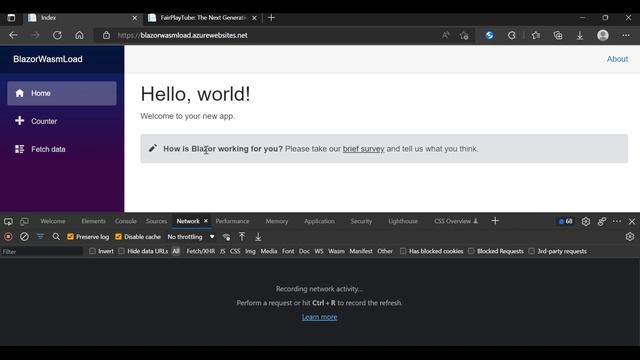Toggle the DevTools inspect element icon
Image resolution: width=640 pixels, height=360 pixels.
(8, 221)
